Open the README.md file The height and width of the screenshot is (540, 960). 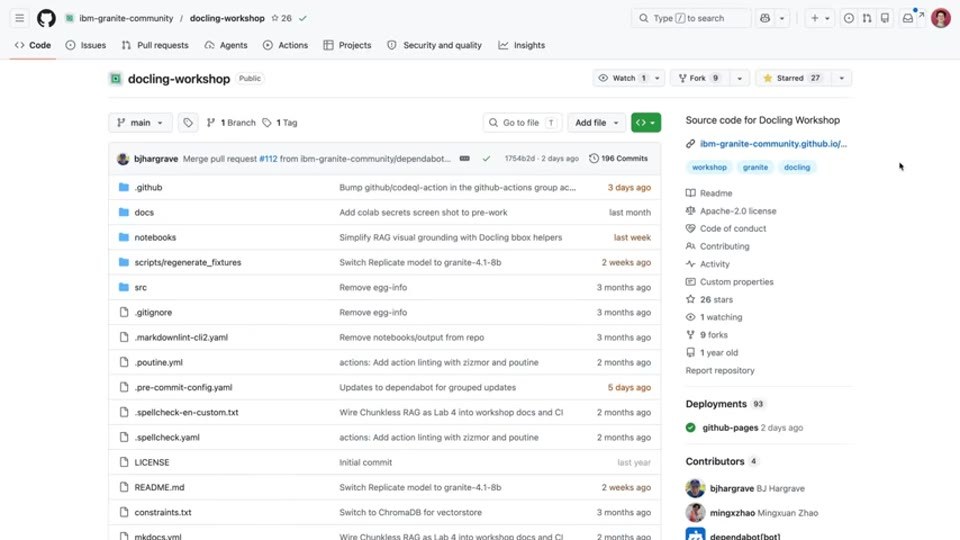(x=159, y=487)
